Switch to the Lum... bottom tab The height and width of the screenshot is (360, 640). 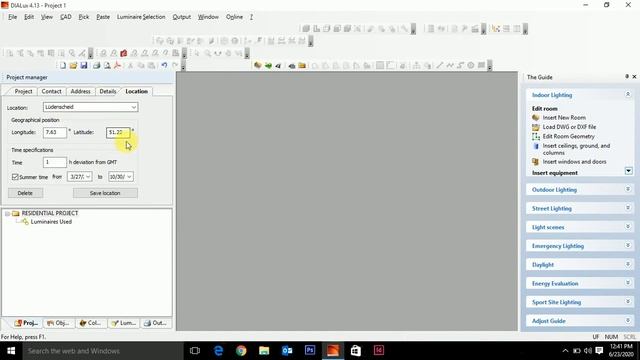point(124,323)
